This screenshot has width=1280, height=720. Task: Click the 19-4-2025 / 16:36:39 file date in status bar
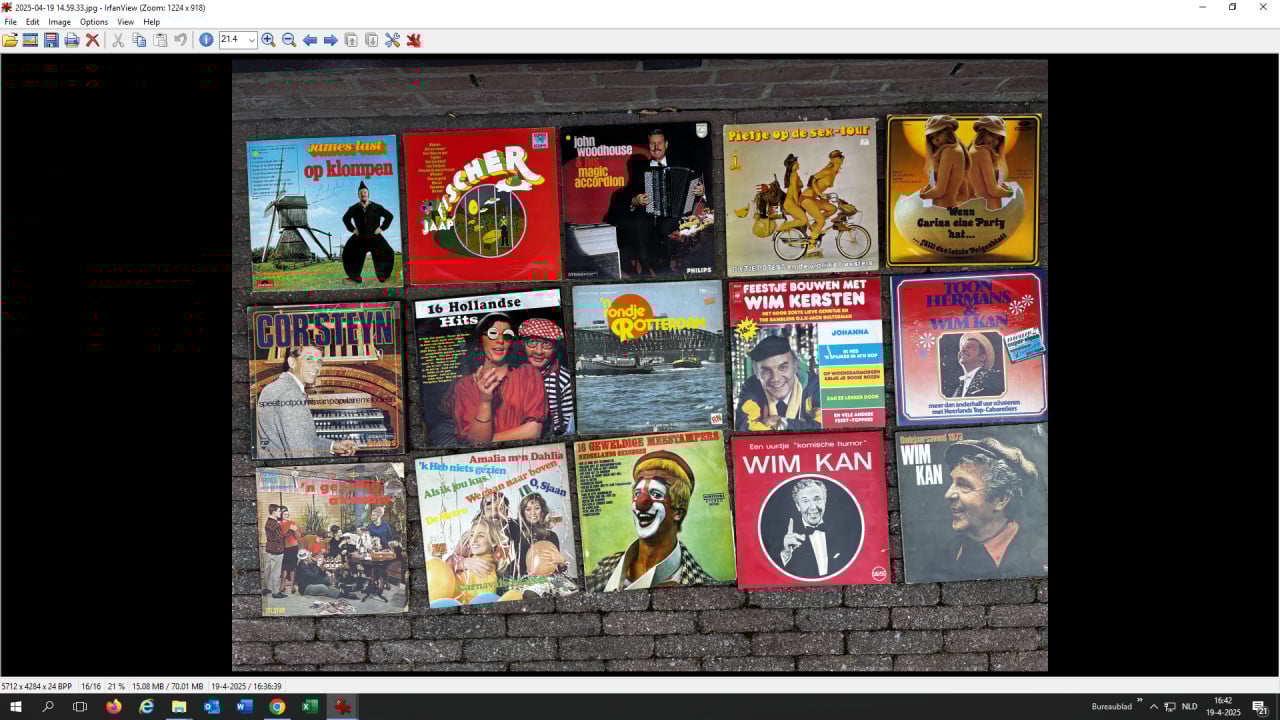point(246,686)
